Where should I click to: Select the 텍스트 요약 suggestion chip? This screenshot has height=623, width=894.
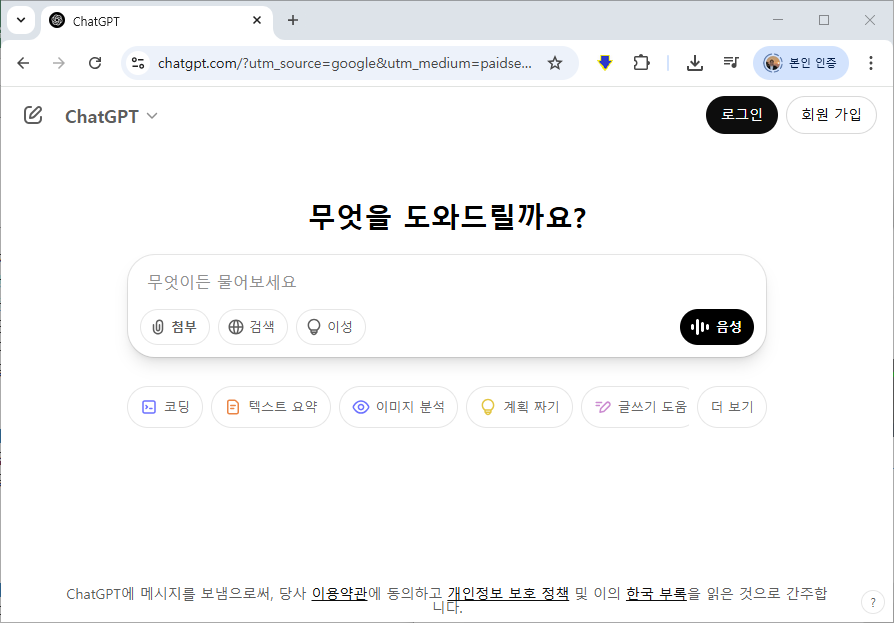[x=271, y=407]
